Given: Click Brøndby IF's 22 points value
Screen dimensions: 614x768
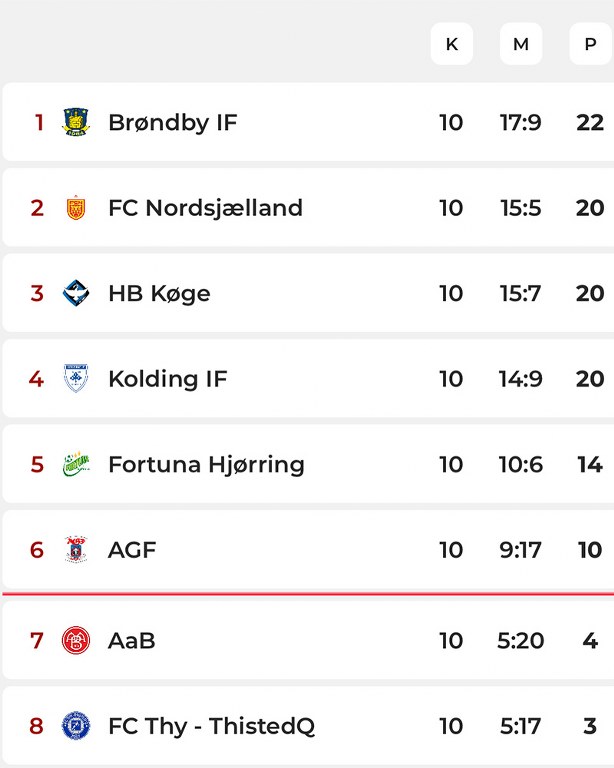Looking at the screenshot, I should click(590, 122).
